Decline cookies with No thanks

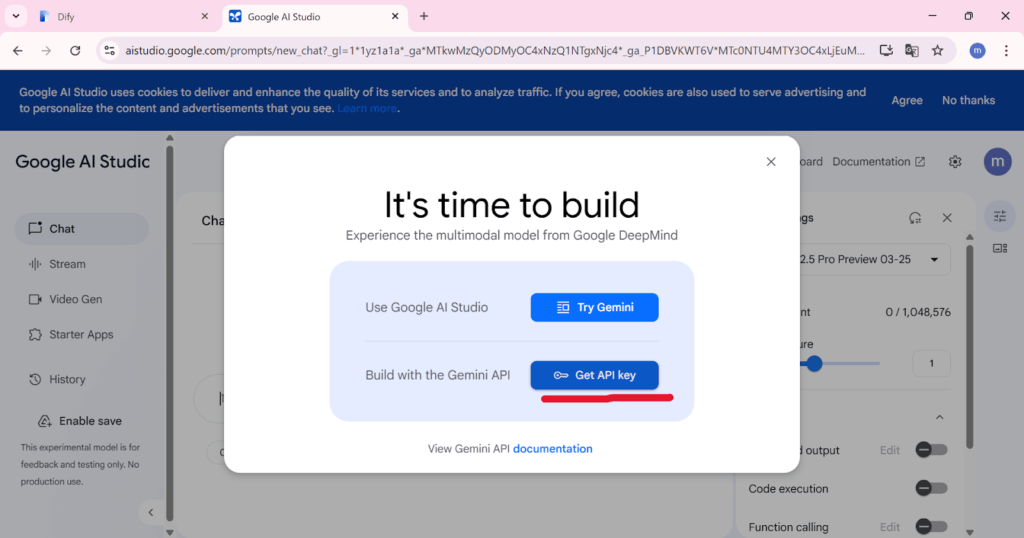[968, 100]
